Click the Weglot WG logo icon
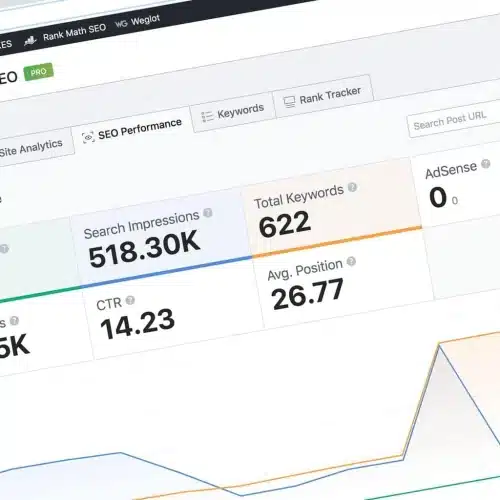 [x=121, y=24]
